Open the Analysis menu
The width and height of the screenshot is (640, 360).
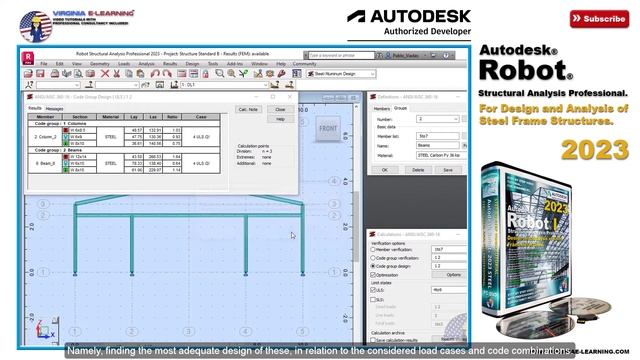(146, 64)
